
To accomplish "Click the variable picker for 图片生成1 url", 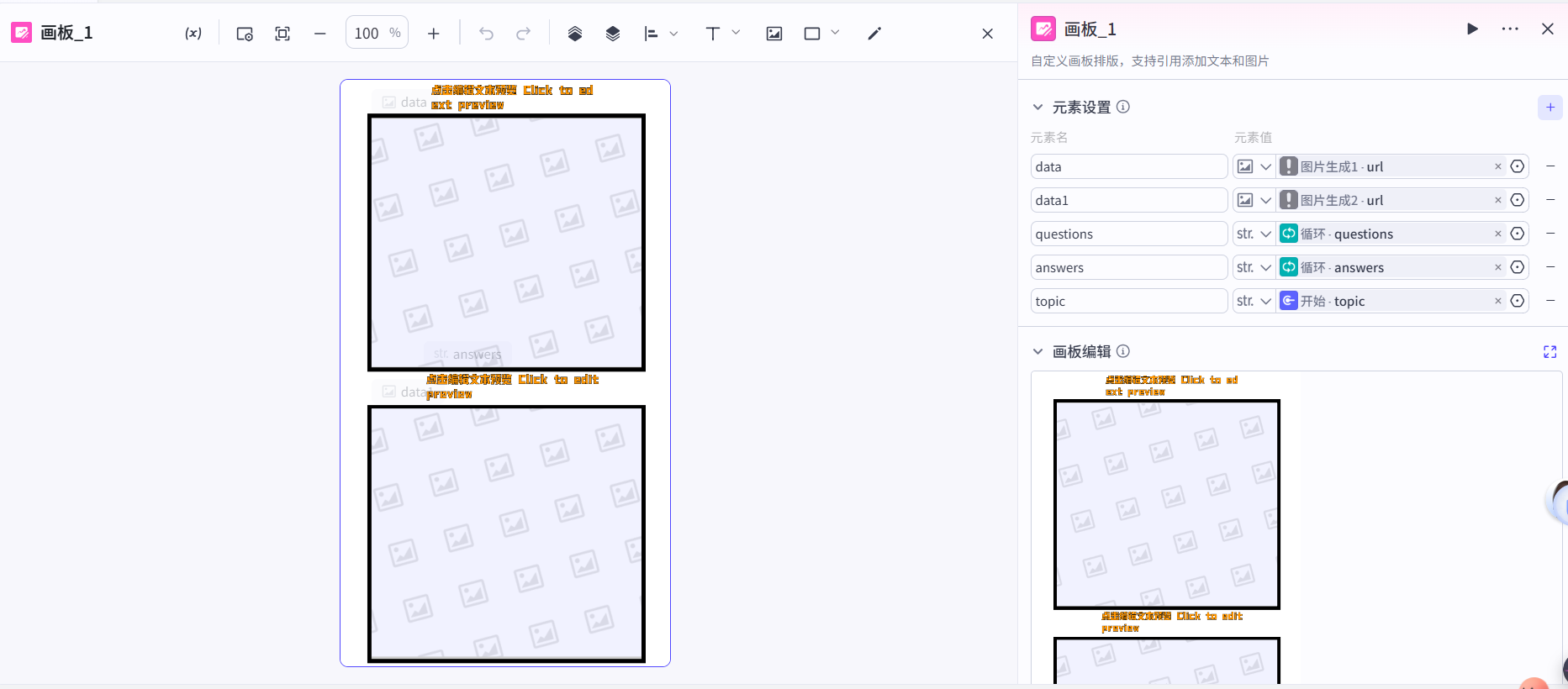I will [x=1518, y=166].
